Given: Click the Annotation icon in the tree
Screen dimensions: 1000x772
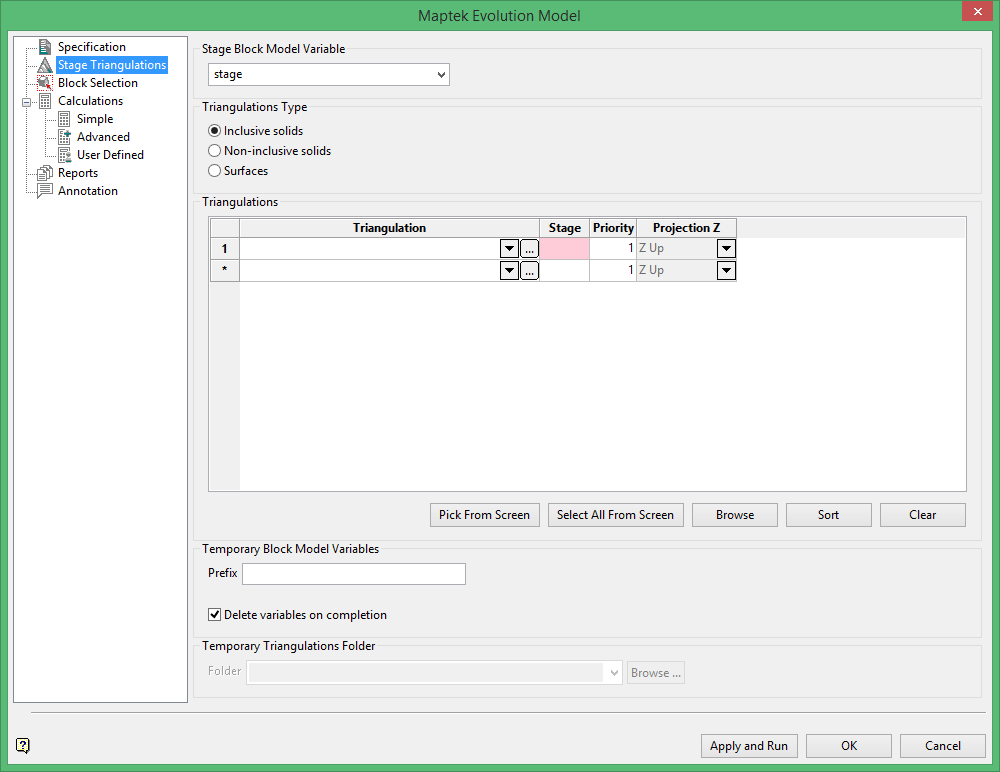Looking at the screenshot, I should coord(43,190).
